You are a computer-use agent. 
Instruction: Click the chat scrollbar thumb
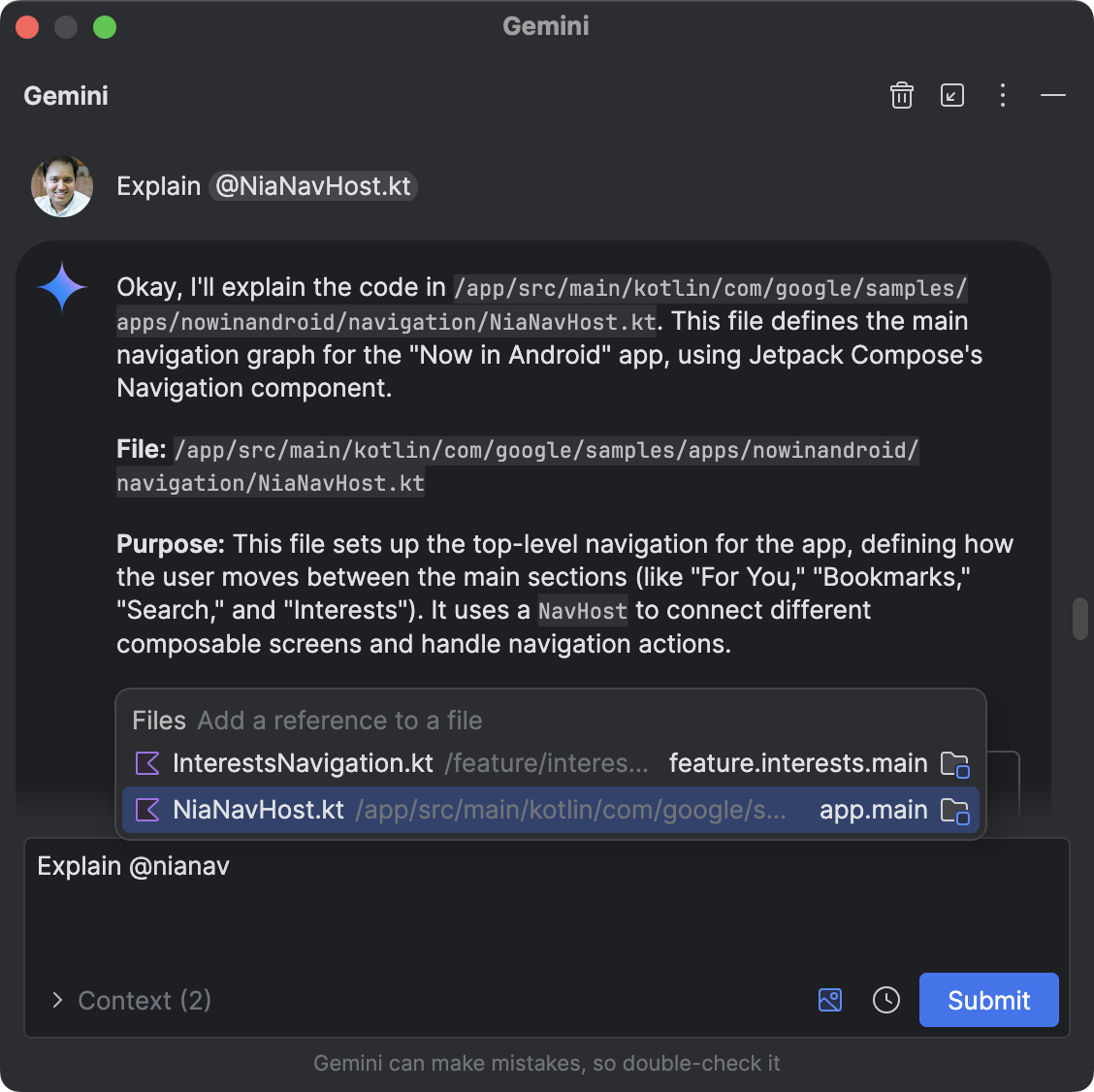(x=1079, y=620)
